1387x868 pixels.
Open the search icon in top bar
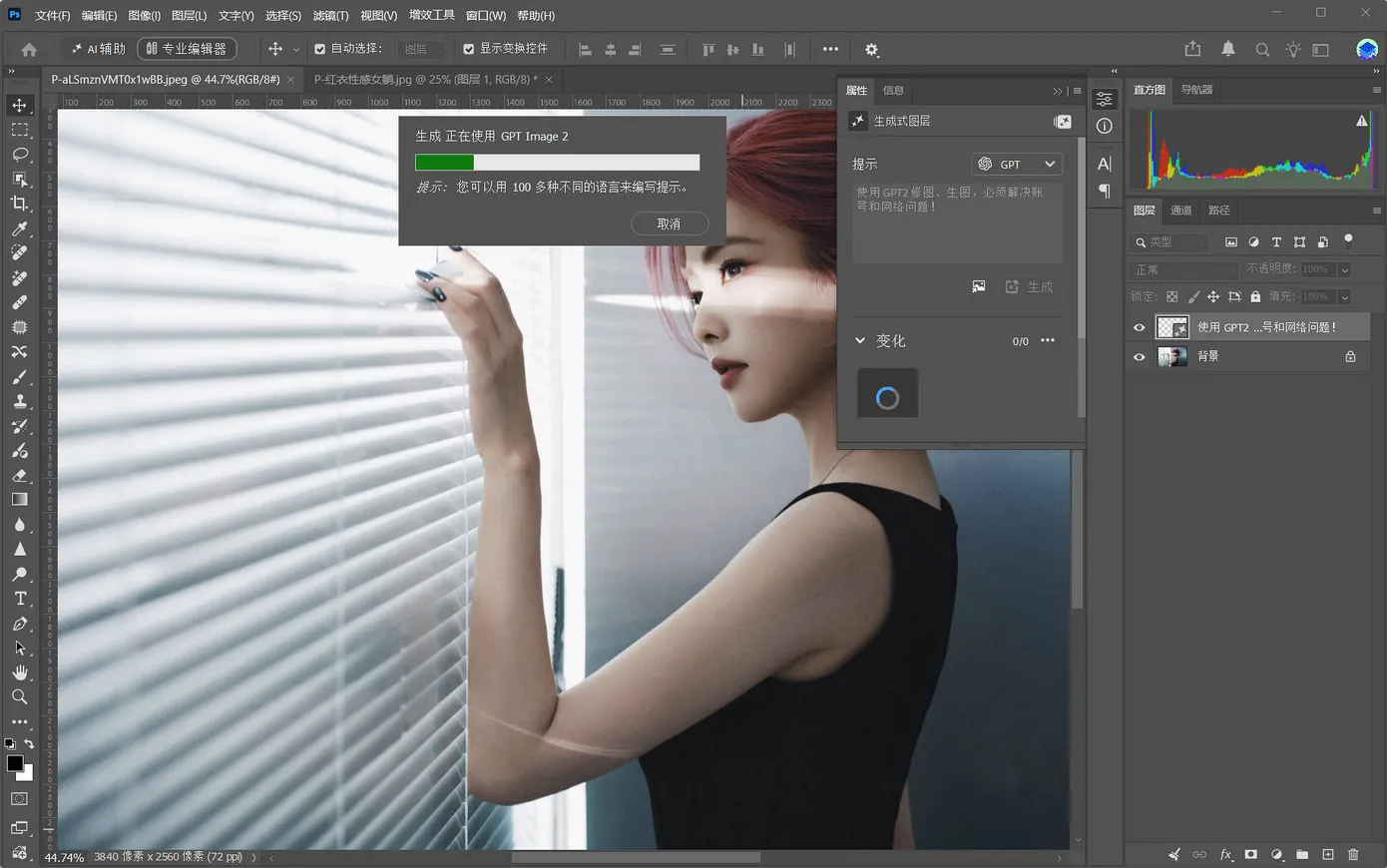tap(1262, 49)
